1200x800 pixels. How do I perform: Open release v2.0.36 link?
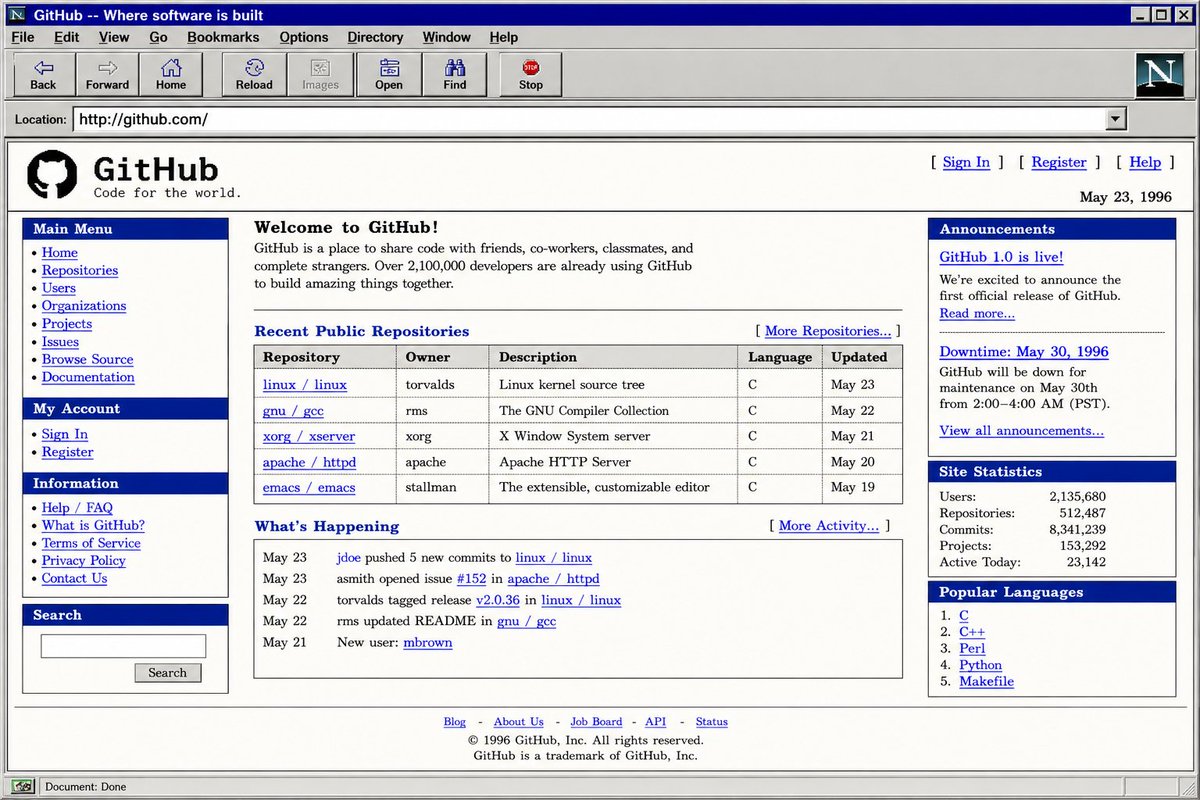coord(498,600)
